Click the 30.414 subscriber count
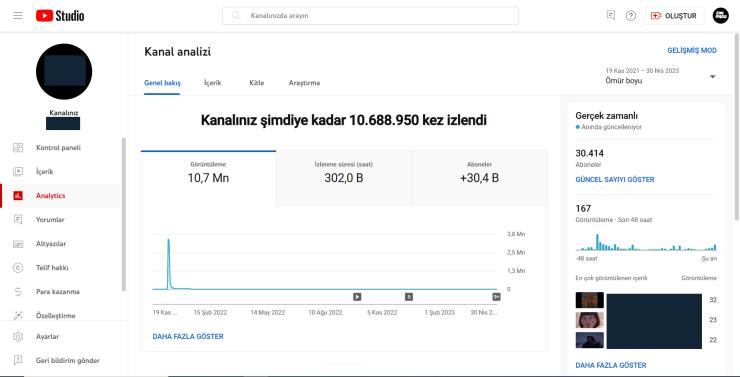Viewport: 740px width, 377px height. [x=589, y=153]
